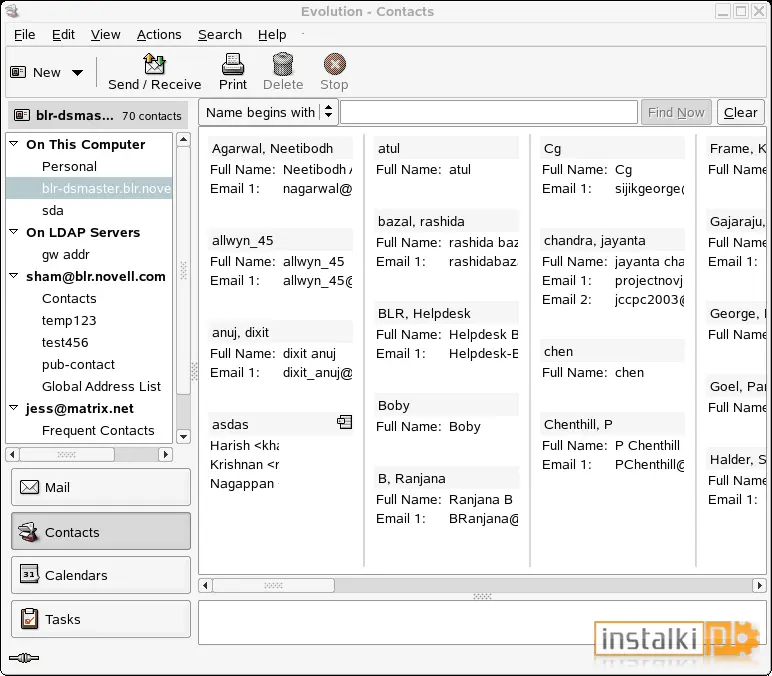
Task: Click the Calendars icon
Action: (29, 574)
